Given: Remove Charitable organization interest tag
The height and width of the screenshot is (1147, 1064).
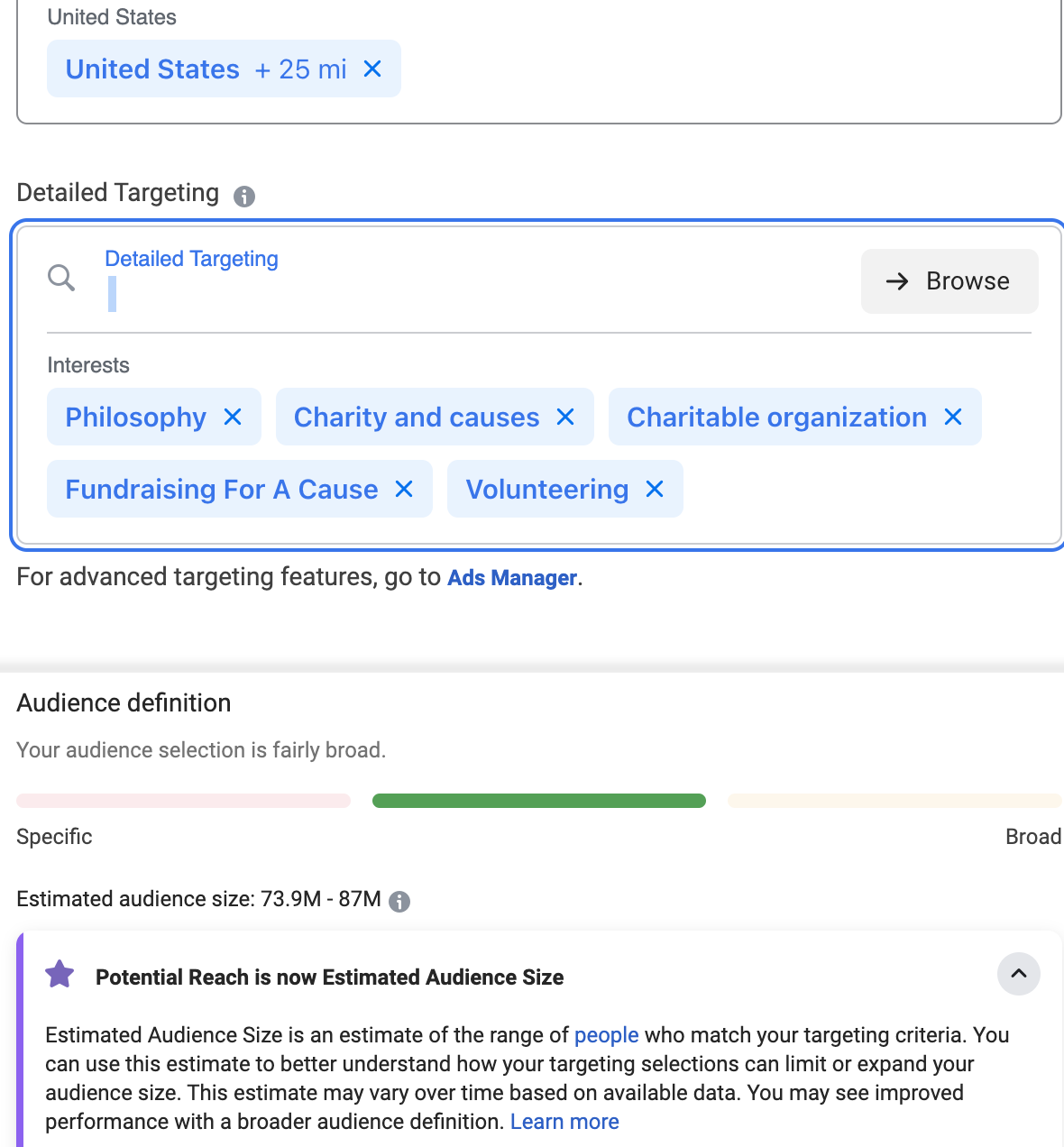Looking at the screenshot, I should 953,417.
